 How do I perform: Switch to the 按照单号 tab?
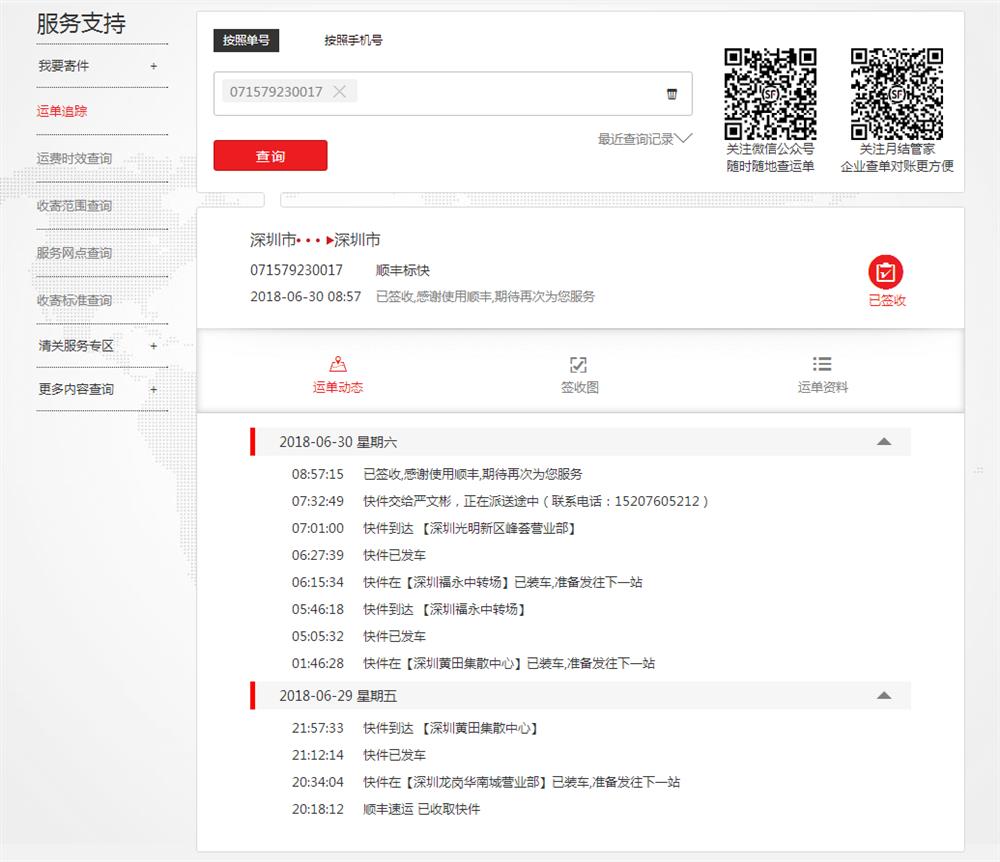pyautogui.click(x=246, y=40)
